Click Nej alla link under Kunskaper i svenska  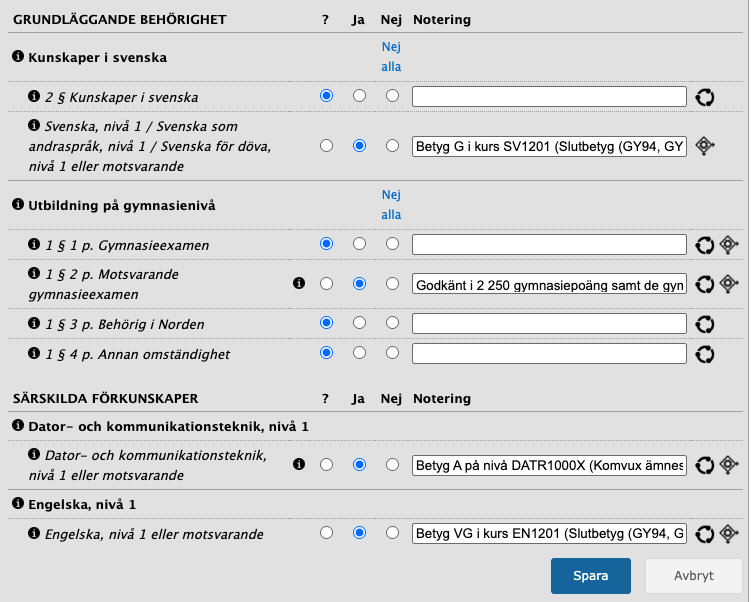[x=391, y=57]
